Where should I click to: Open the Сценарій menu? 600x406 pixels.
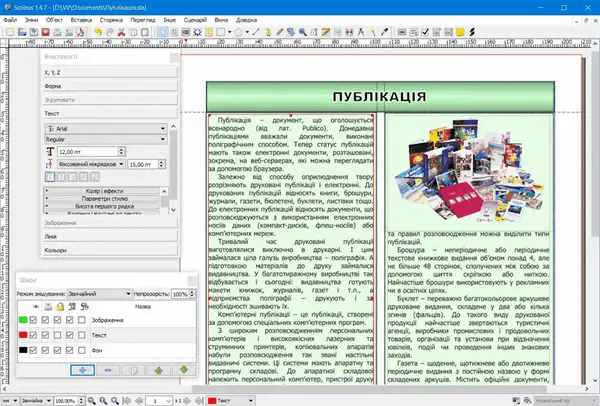click(x=195, y=20)
